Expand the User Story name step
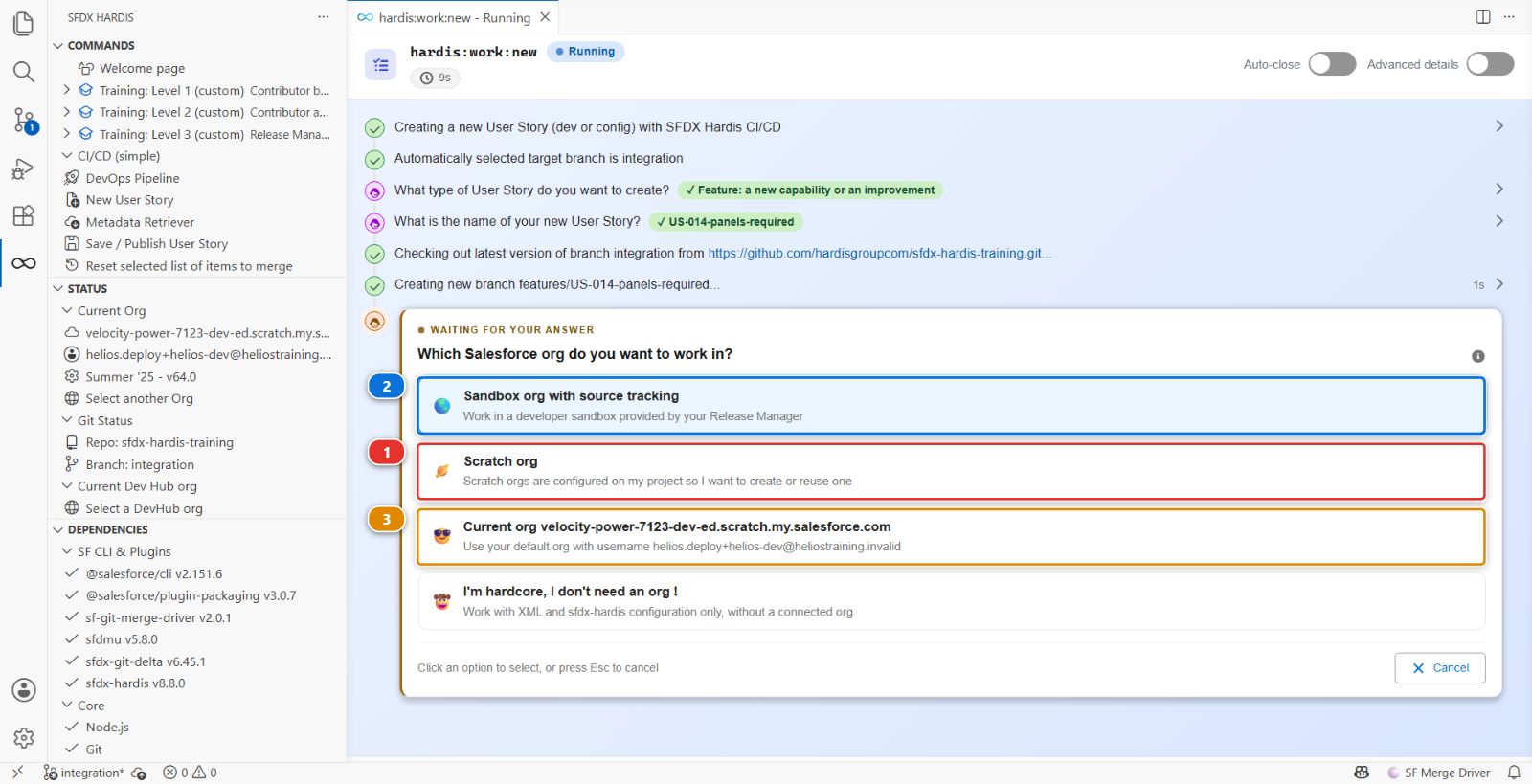 1499,221
